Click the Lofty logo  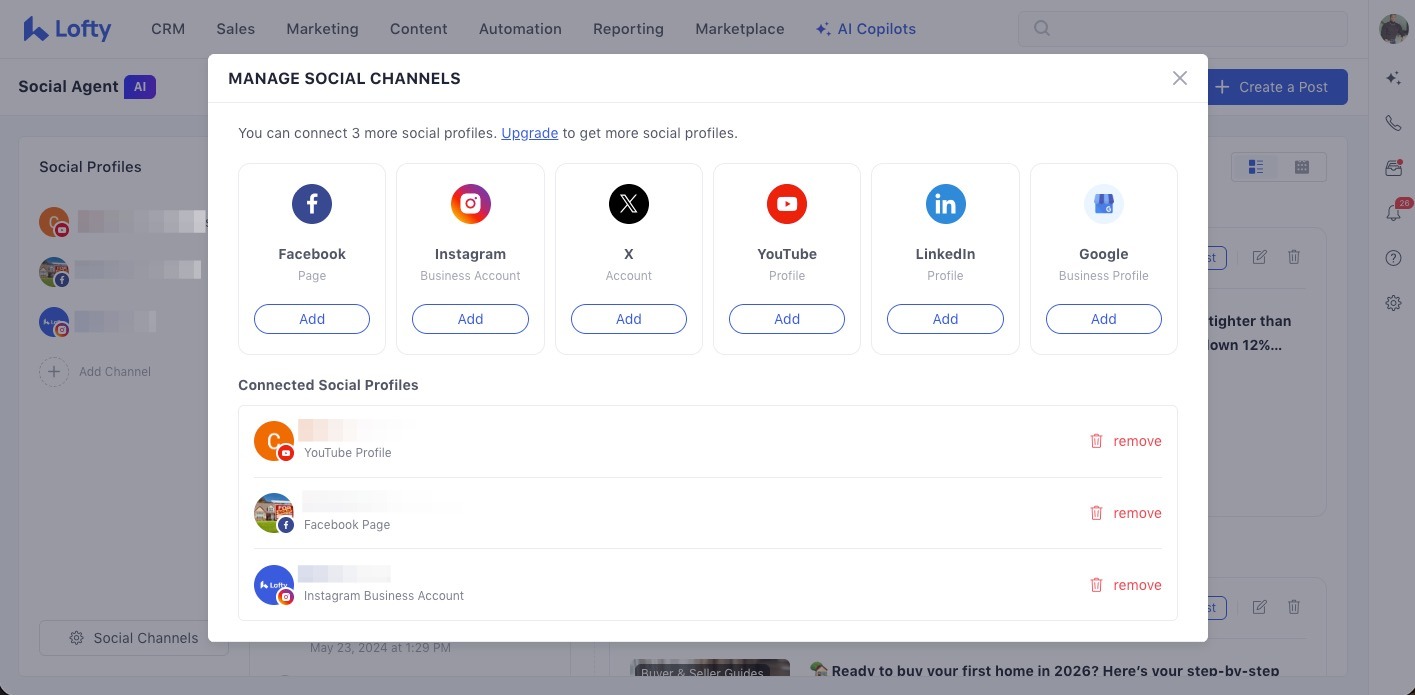point(67,29)
